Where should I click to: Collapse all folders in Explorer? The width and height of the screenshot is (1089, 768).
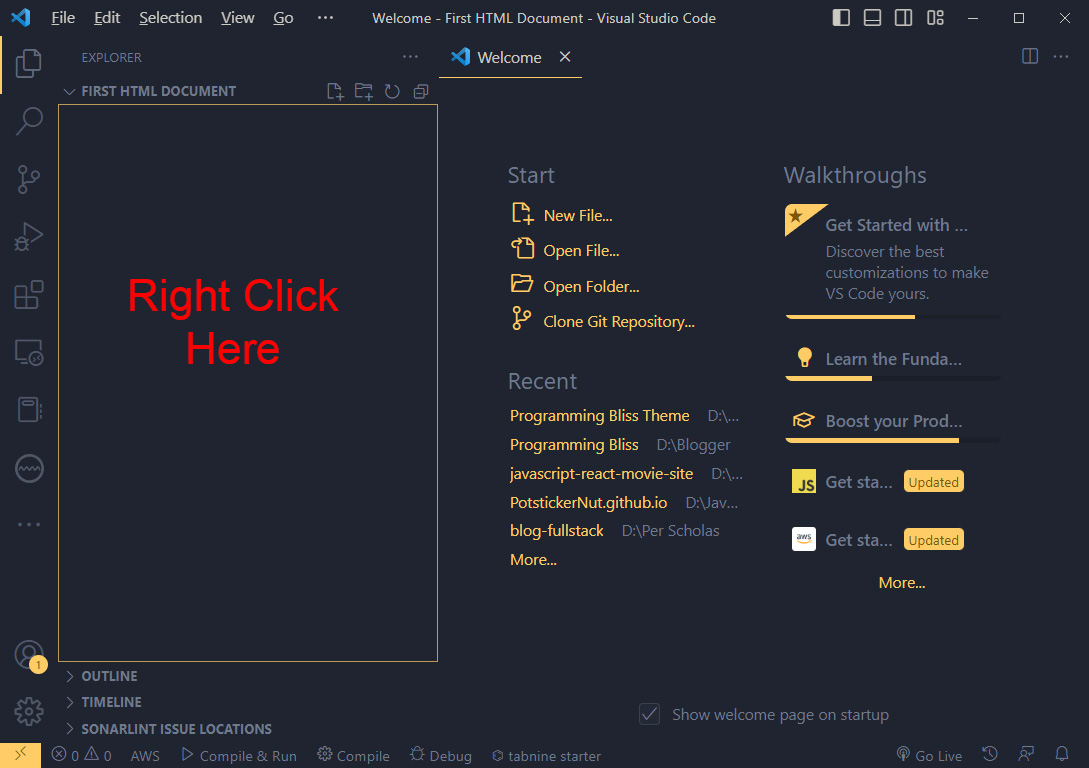pyautogui.click(x=421, y=92)
